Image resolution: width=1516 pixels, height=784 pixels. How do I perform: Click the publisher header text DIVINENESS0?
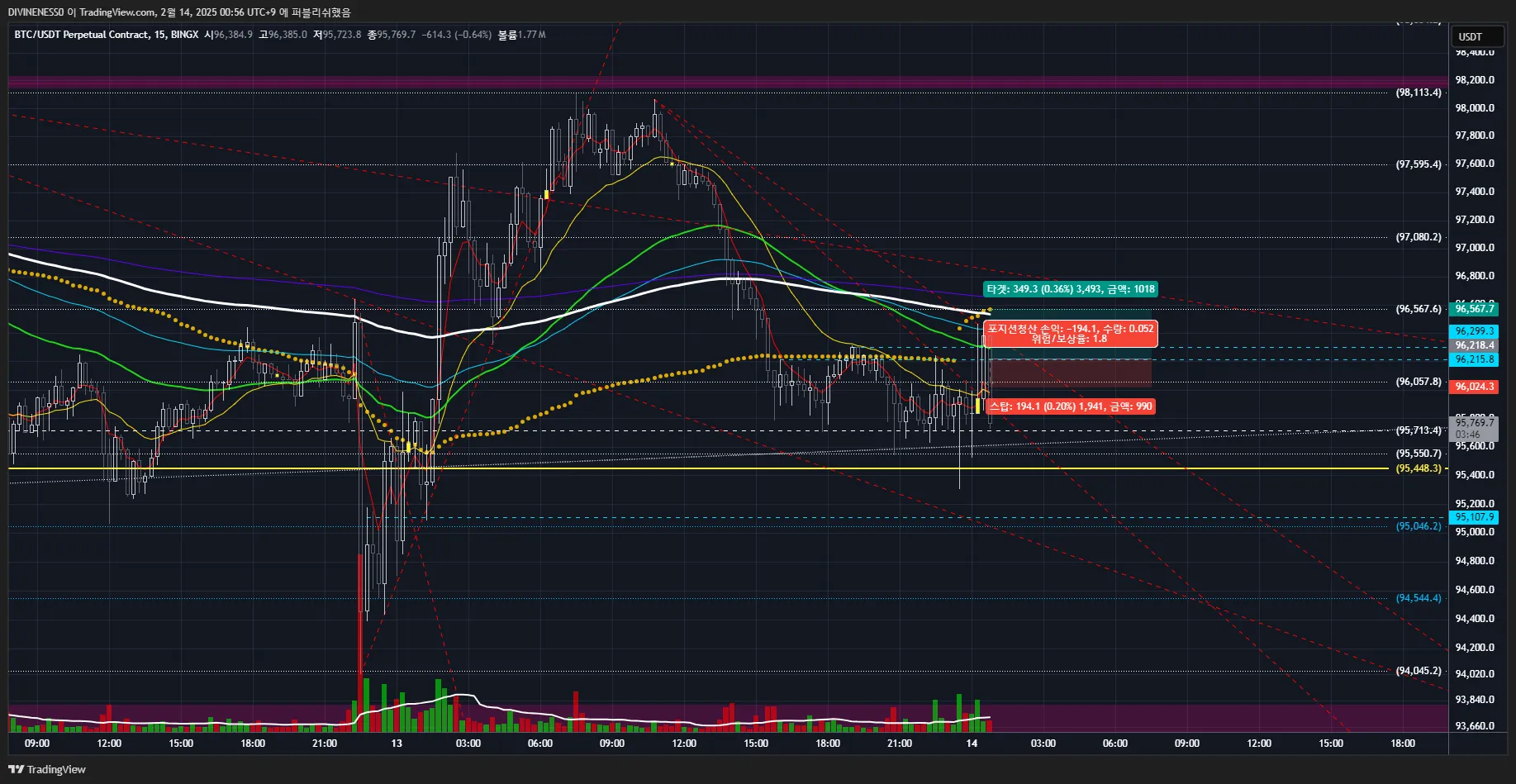pyautogui.click(x=36, y=12)
